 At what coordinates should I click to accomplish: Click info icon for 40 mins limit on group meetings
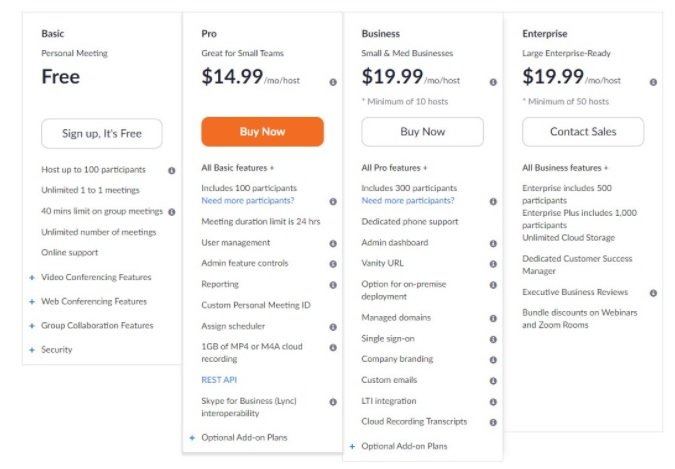(171, 212)
